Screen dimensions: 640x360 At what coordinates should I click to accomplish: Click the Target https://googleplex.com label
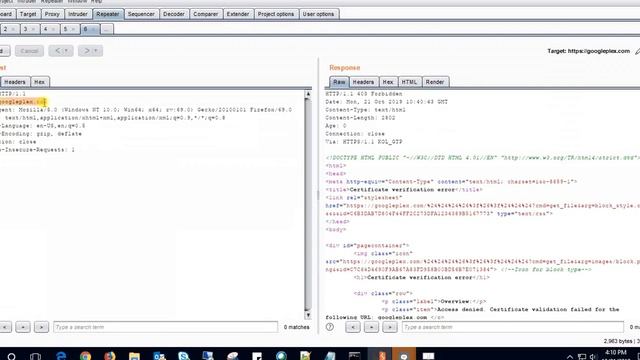(x=589, y=51)
